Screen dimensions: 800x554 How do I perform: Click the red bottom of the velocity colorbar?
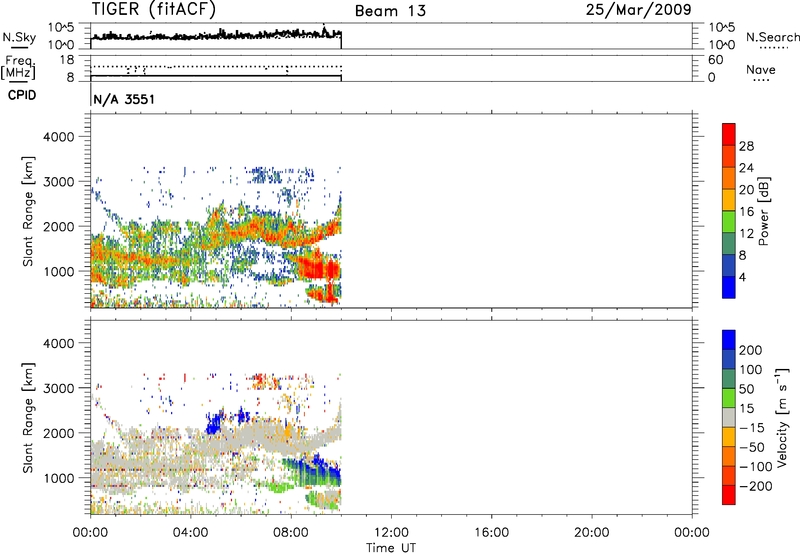[729, 495]
